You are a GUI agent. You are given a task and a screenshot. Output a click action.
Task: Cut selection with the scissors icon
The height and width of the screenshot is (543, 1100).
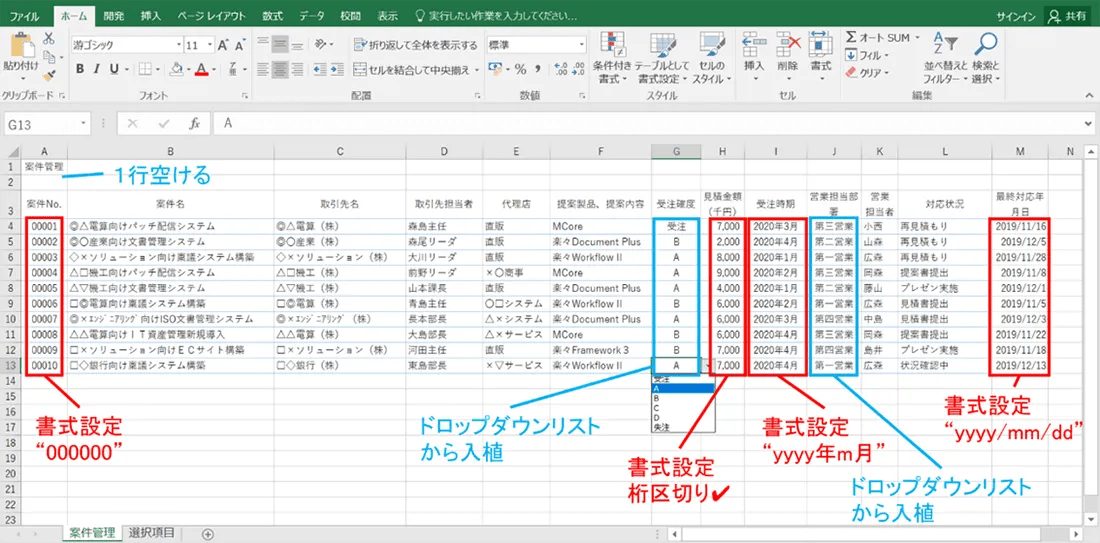49,39
